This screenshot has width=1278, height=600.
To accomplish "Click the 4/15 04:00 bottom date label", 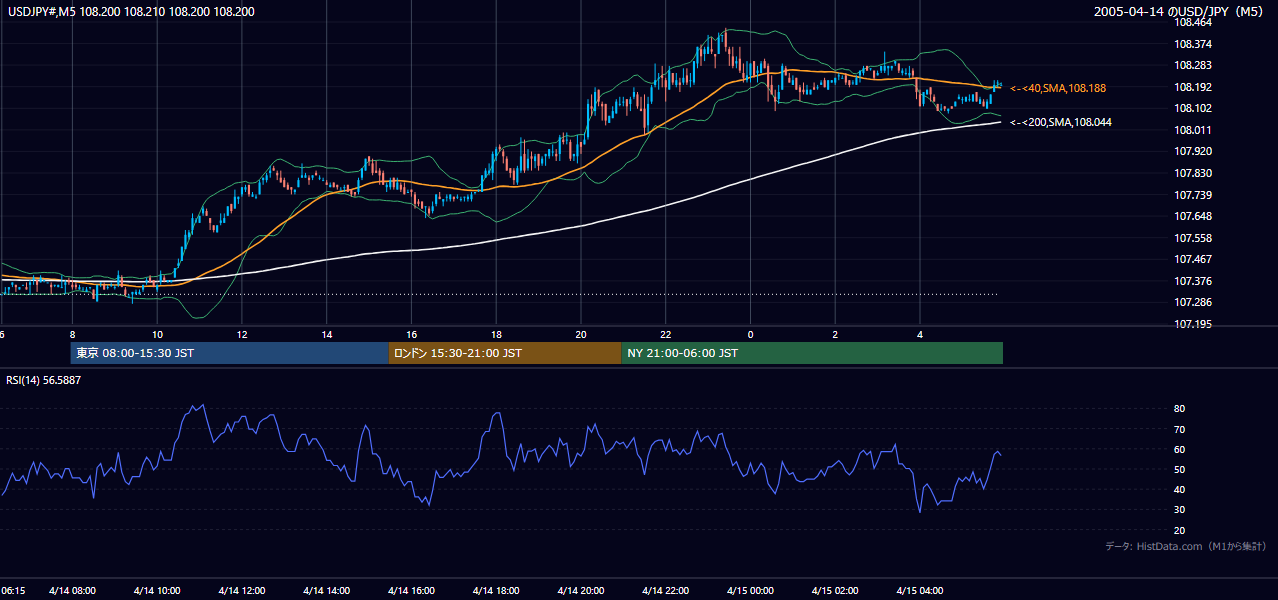I will pyautogui.click(x=920, y=591).
